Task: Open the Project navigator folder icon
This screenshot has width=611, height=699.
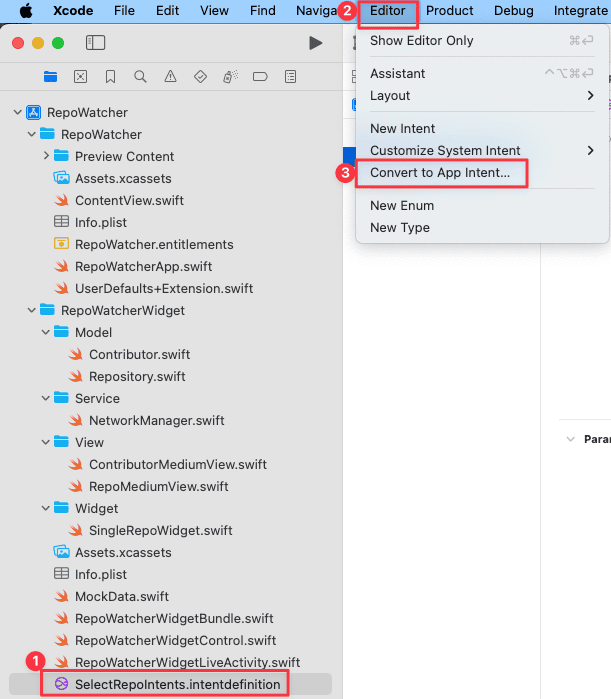Action: pos(50,77)
